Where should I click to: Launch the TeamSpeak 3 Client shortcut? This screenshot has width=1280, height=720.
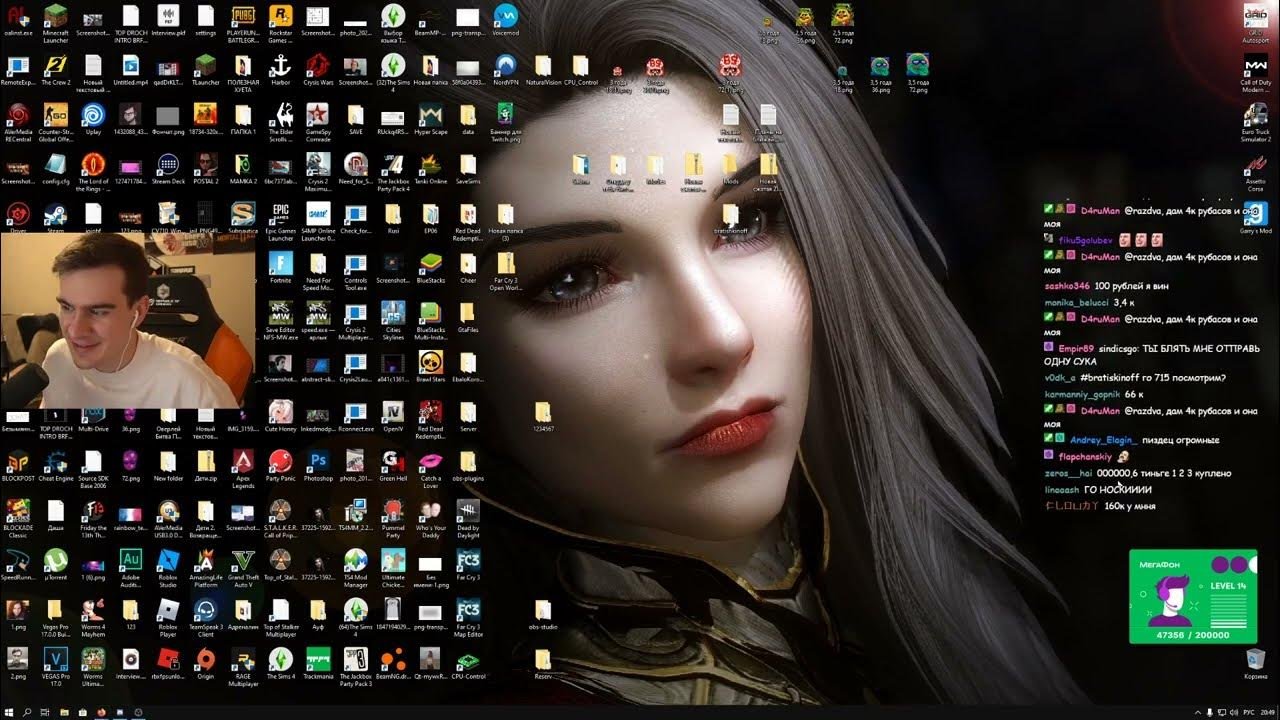pos(205,610)
